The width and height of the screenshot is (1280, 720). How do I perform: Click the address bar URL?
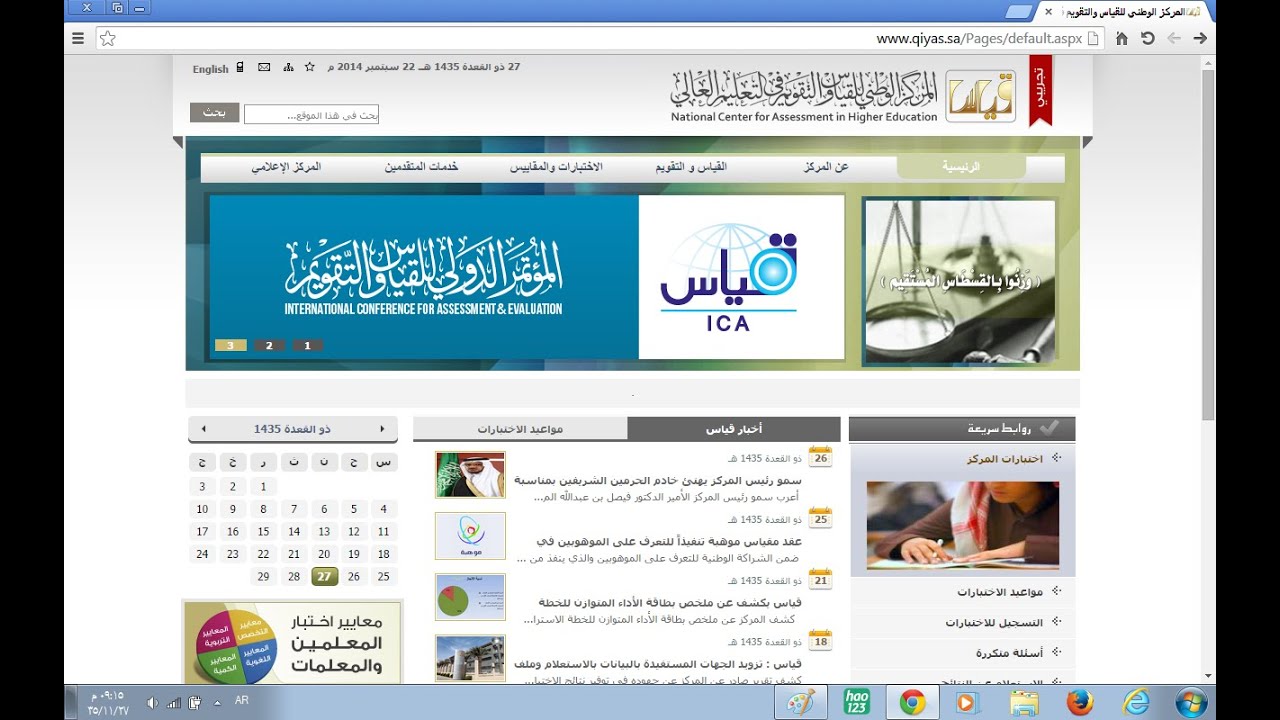click(x=979, y=39)
